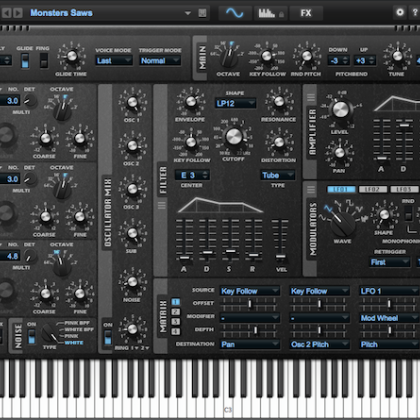Click the LFO Shape knob
This screenshot has width=420, height=420.
384,214
